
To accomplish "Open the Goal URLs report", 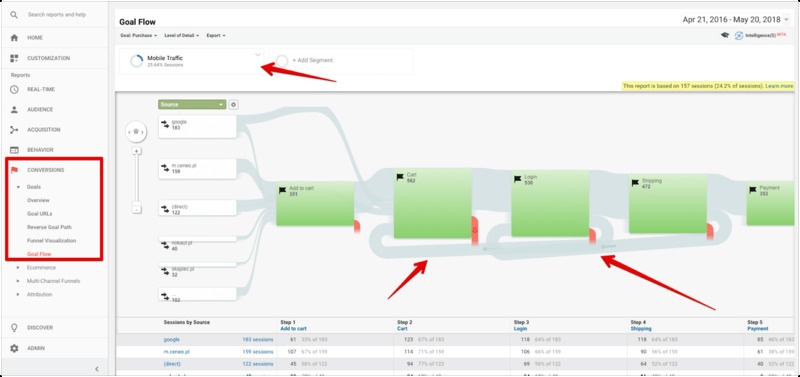I will point(40,214).
